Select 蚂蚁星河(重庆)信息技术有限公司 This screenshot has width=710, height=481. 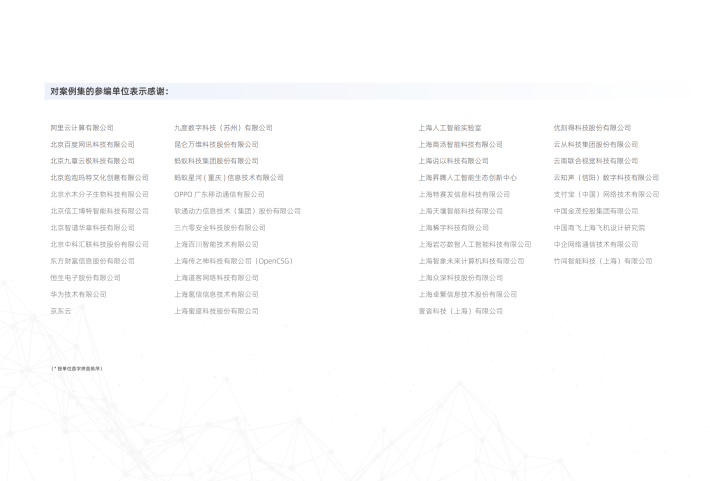229,178
